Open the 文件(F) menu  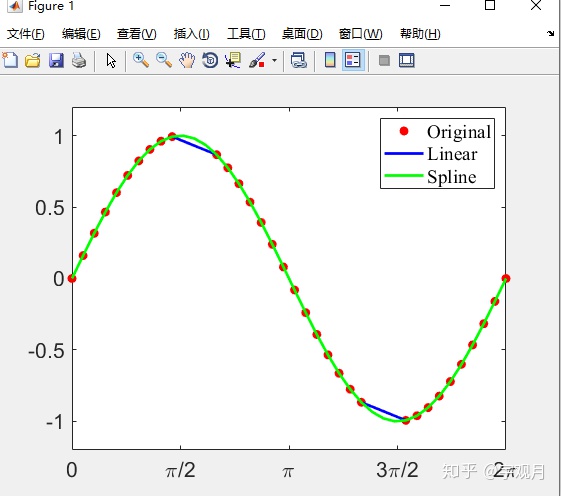tap(26, 34)
